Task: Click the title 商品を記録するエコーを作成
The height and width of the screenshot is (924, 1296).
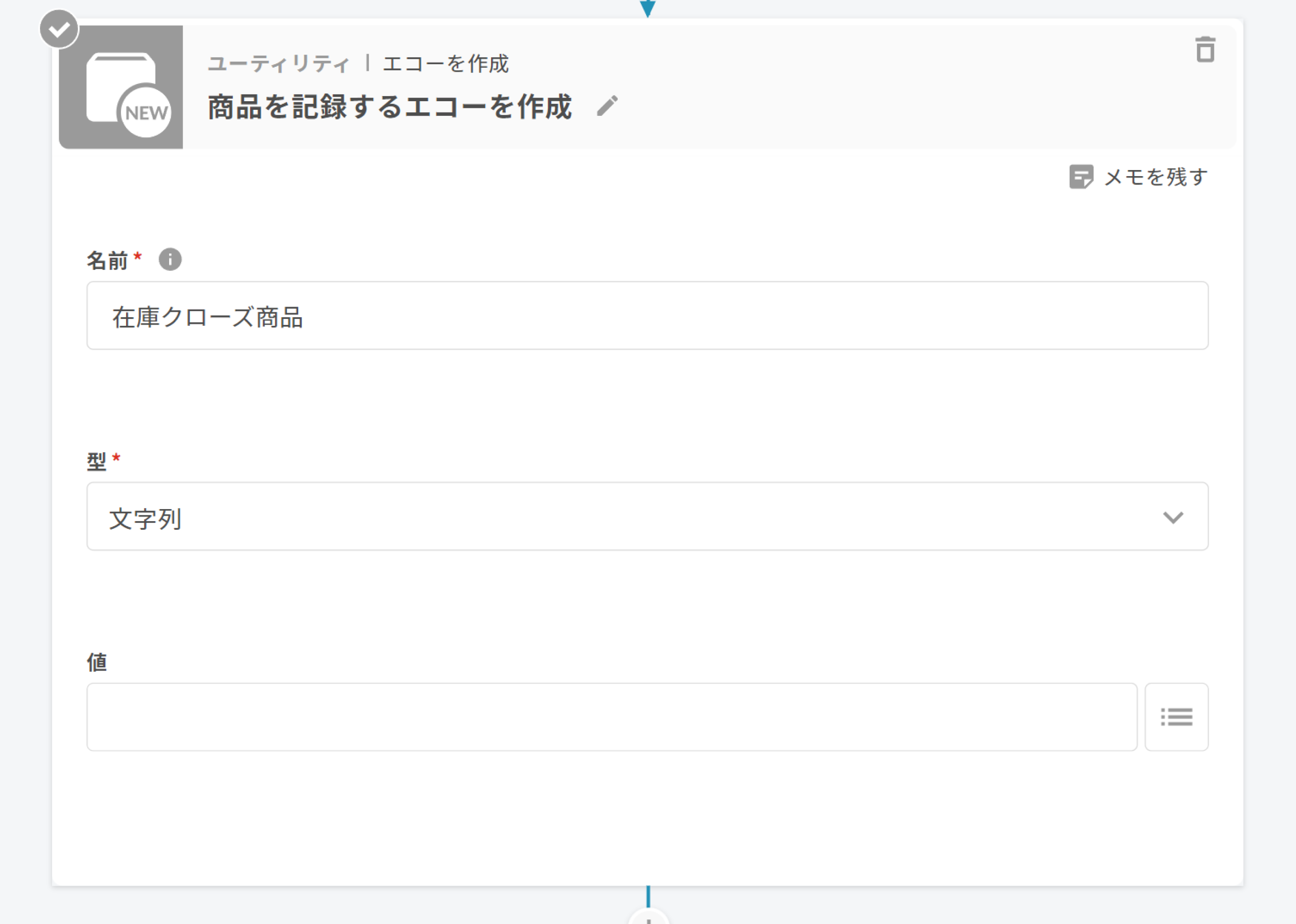Action: click(x=389, y=107)
